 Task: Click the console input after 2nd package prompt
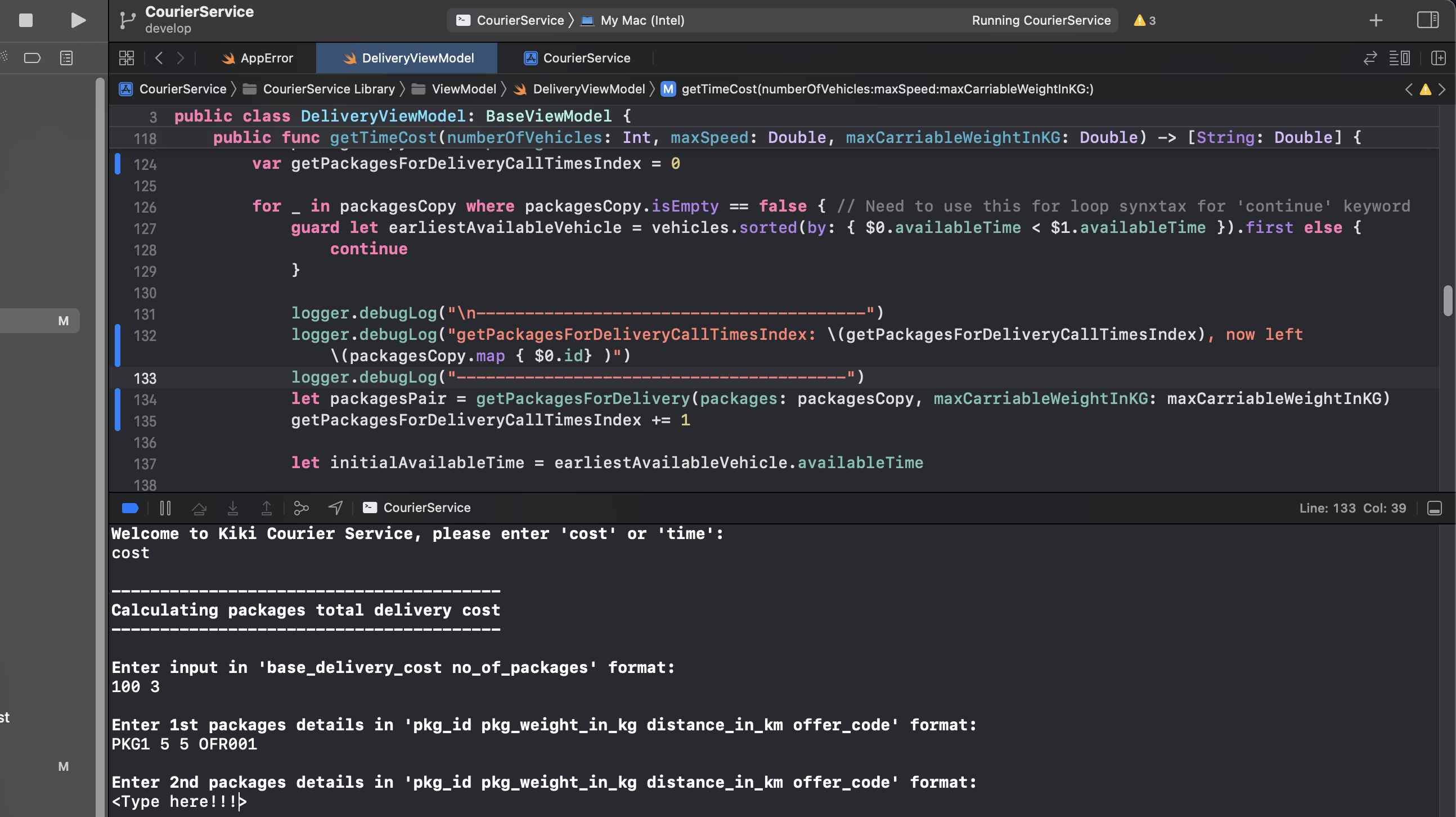click(x=243, y=801)
